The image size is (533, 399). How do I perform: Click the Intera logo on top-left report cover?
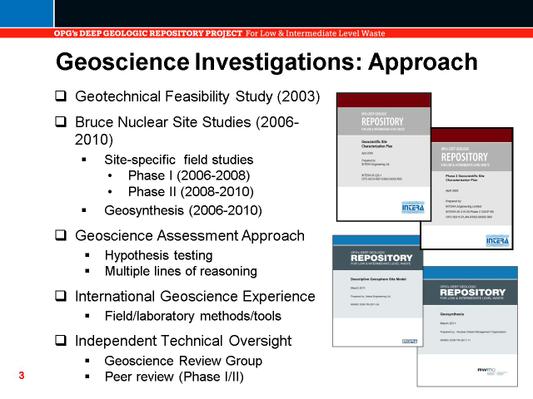point(413,207)
